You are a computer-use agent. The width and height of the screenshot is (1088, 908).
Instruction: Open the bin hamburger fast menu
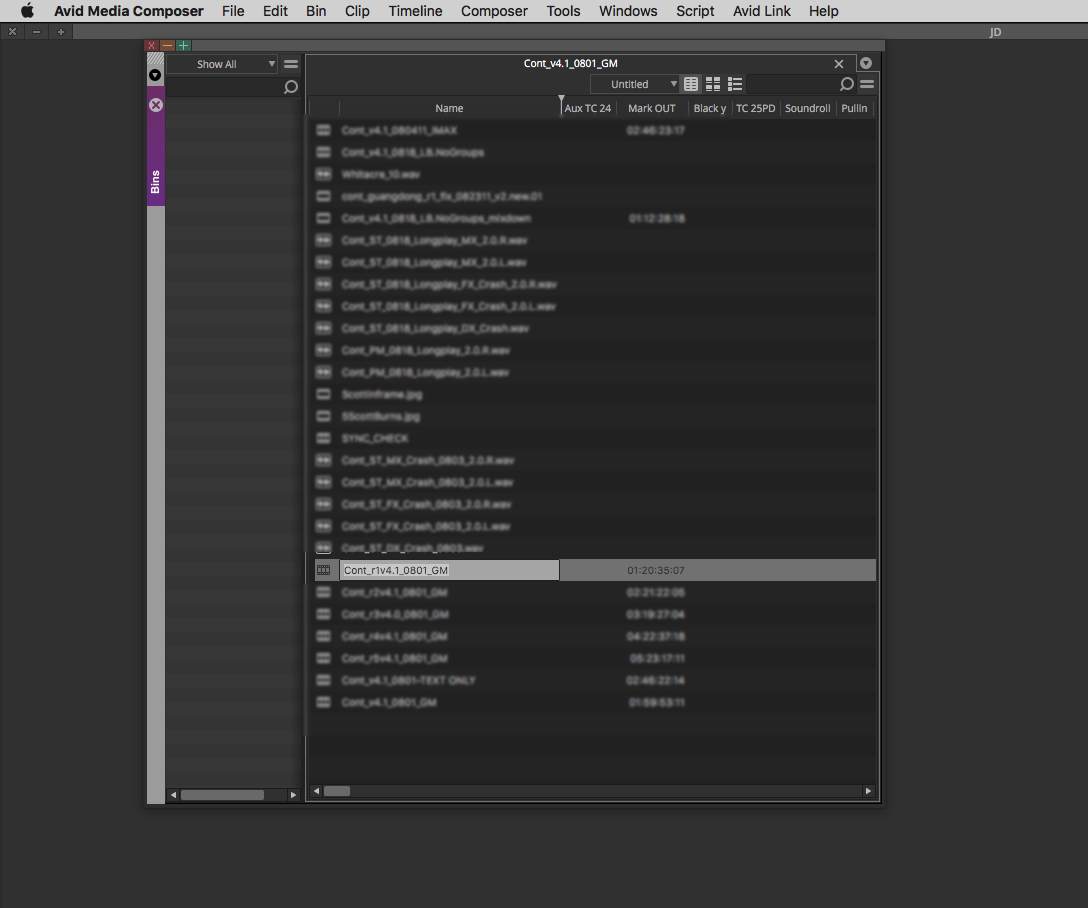point(867,84)
